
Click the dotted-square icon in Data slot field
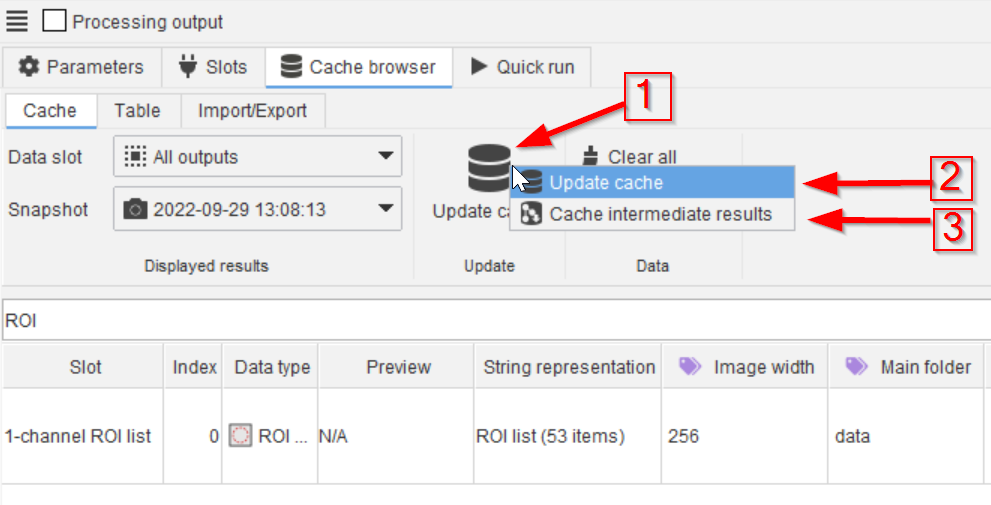click(x=135, y=156)
